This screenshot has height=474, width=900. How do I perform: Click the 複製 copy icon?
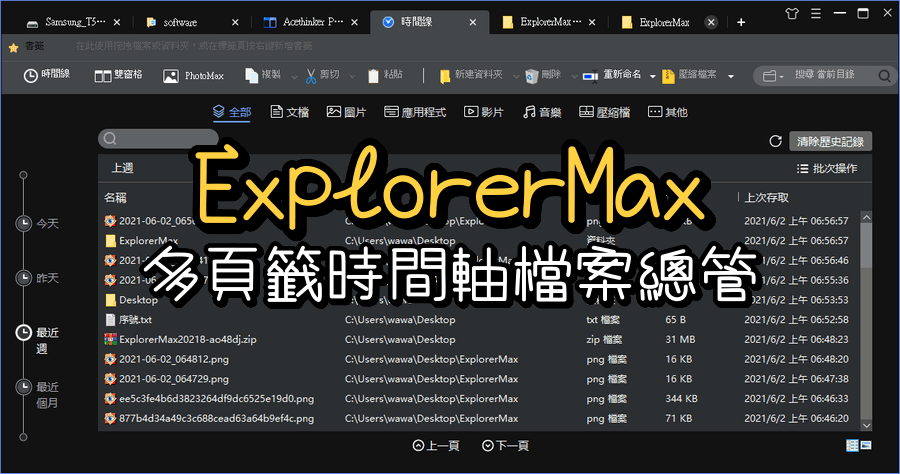(251, 76)
